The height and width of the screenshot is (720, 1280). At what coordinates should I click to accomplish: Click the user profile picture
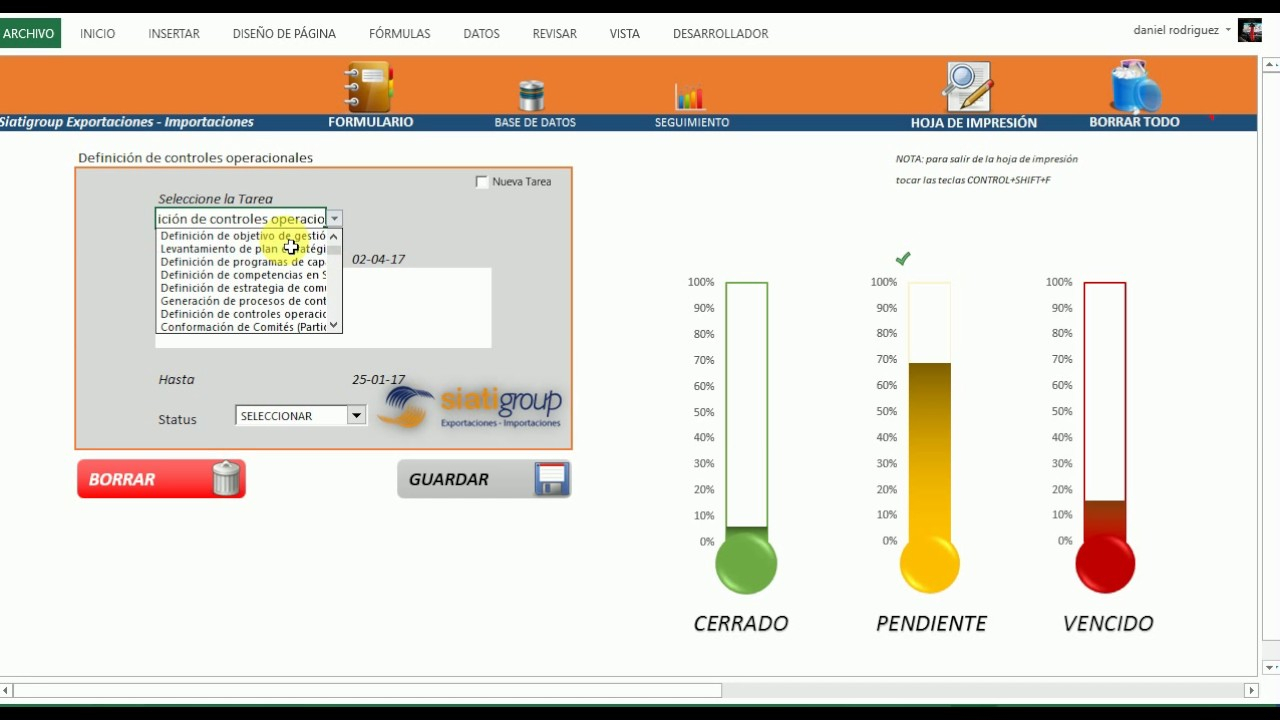[1250, 31]
